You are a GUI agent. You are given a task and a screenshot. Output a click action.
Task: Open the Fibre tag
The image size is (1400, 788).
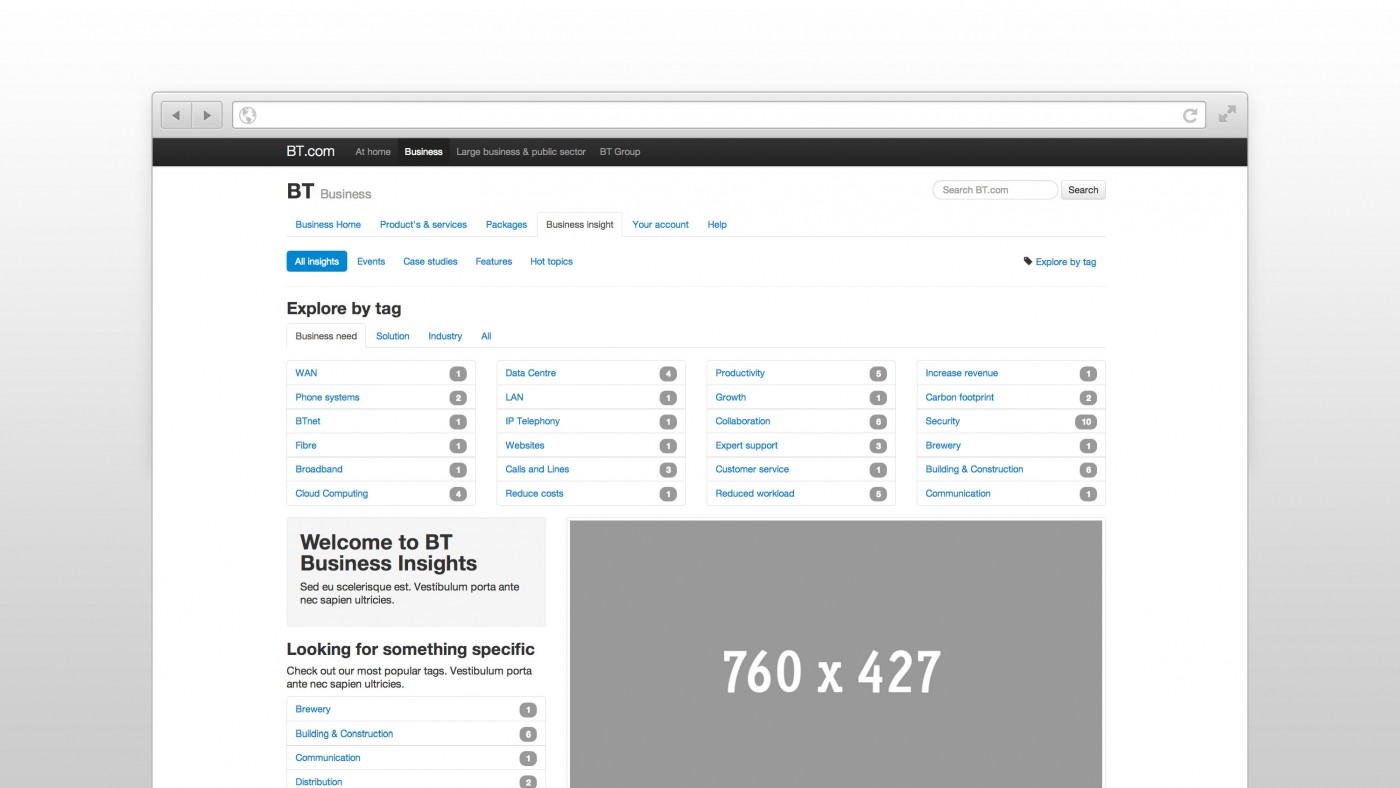(x=306, y=445)
